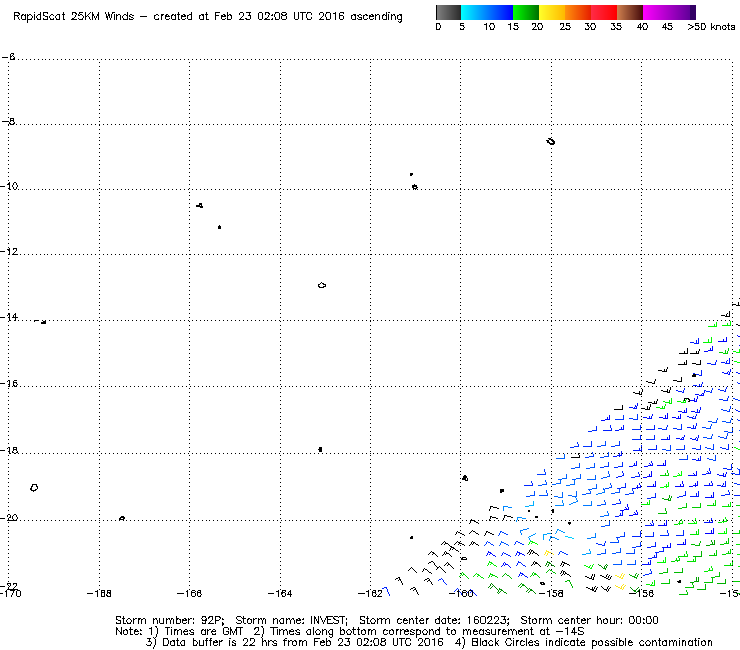Click legend scale label '40'
The height and width of the screenshot is (650, 740).
pos(642,27)
